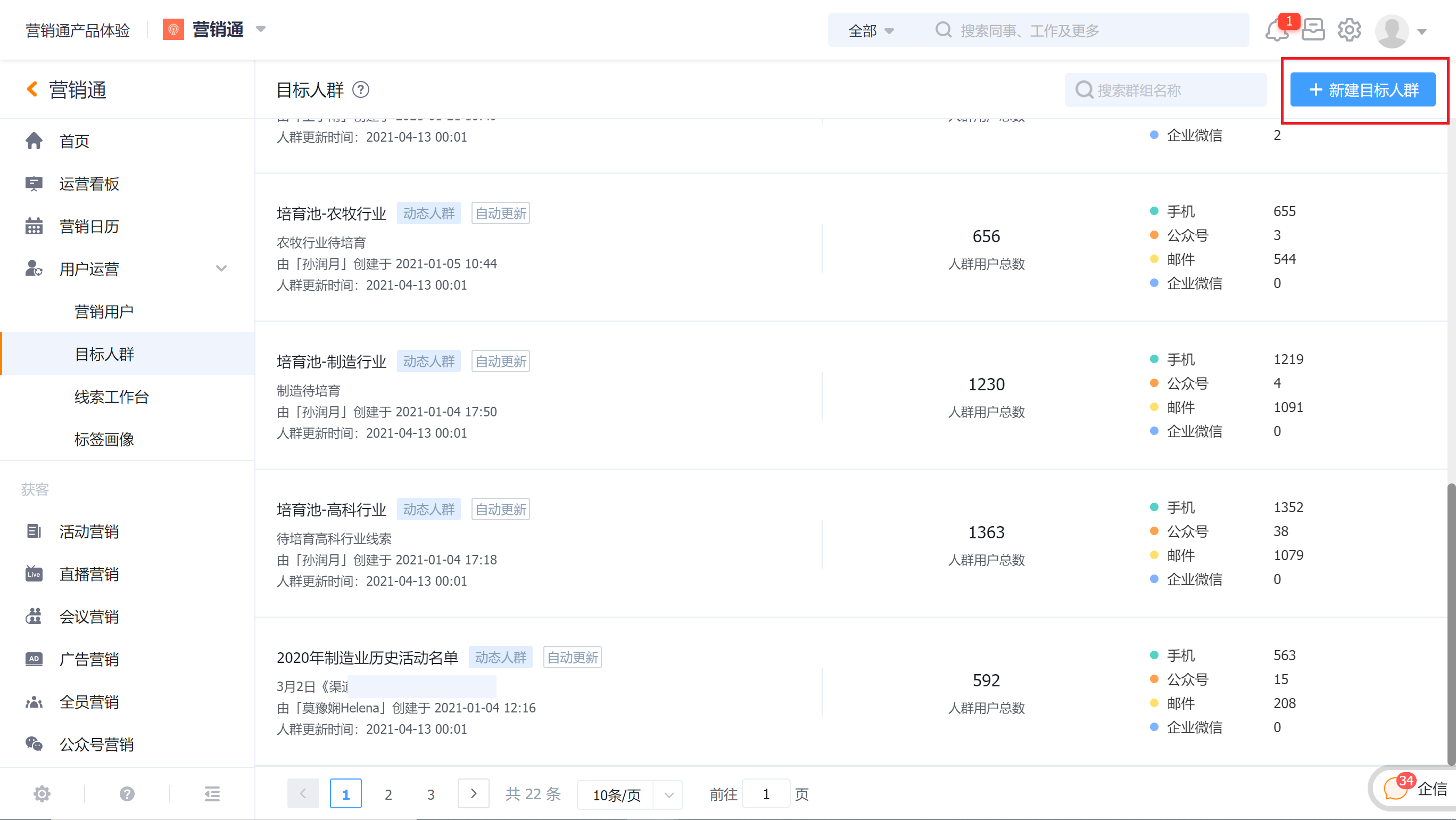Click the 会议营销 people icon
The image size is (1456, 820).
point(34,617)
